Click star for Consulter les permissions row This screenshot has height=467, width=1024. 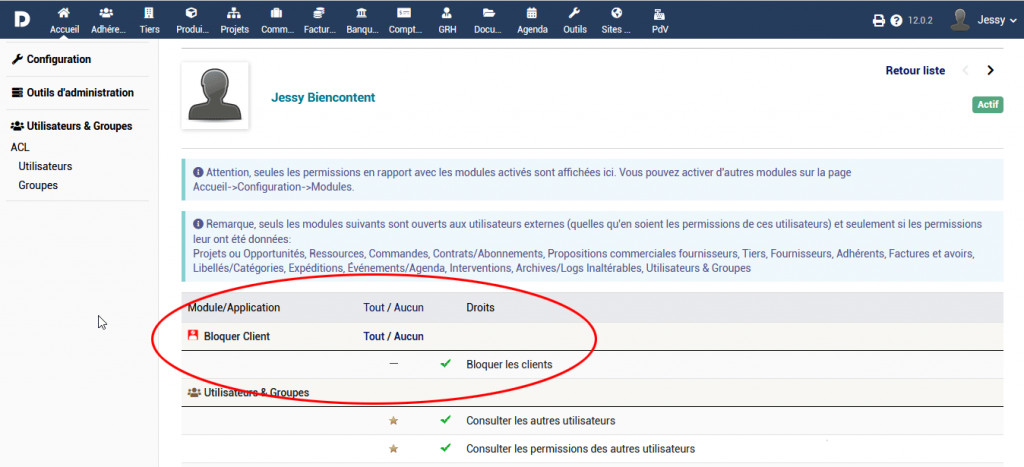click(393, 449)
